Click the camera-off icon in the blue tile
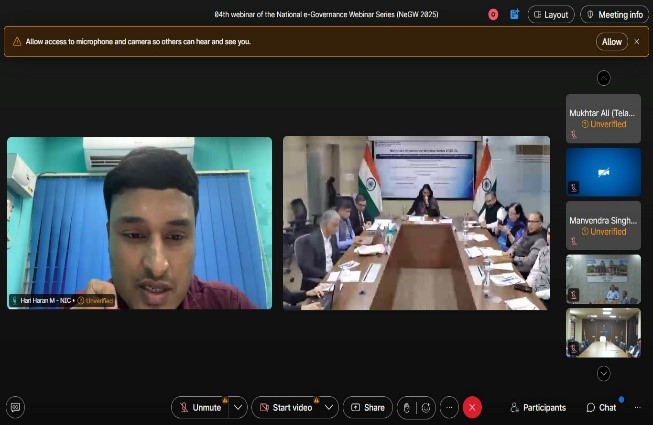This screenshot has height=425, width=653. 603,172
